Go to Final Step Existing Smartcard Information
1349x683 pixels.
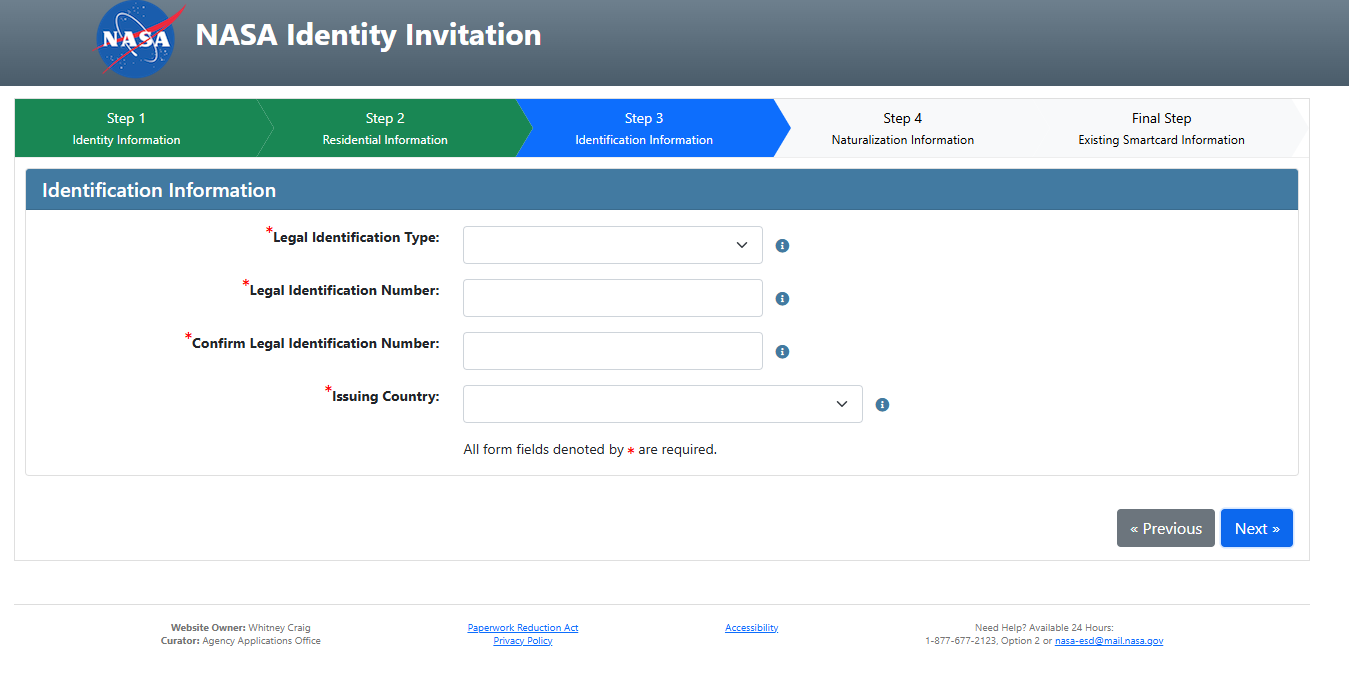[x=1162, y=128]
